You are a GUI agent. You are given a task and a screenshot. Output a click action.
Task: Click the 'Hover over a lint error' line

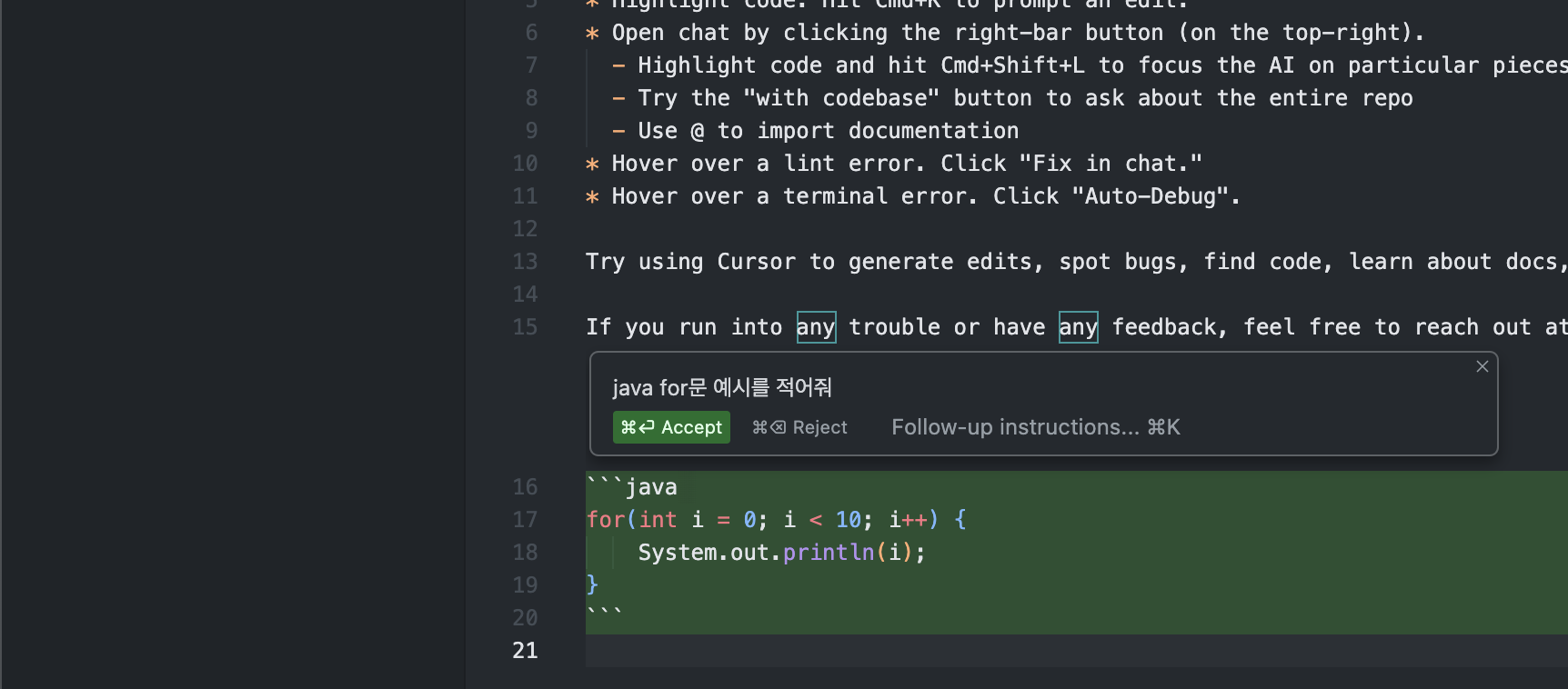pos(894,164)
